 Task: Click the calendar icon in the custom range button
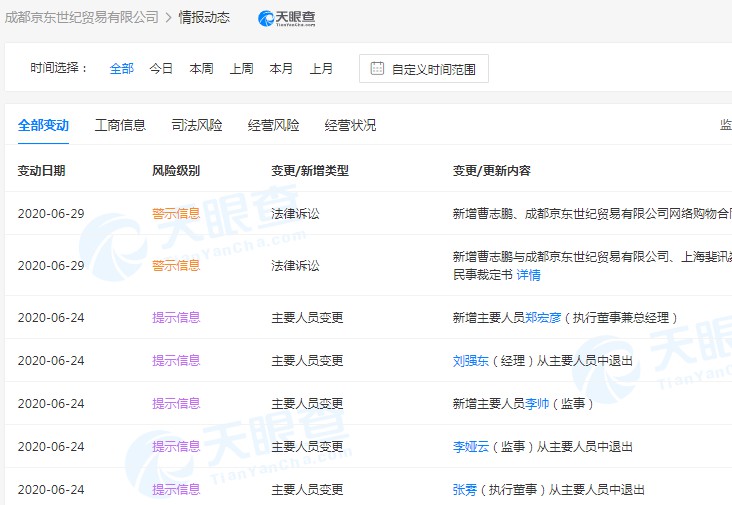377,69
